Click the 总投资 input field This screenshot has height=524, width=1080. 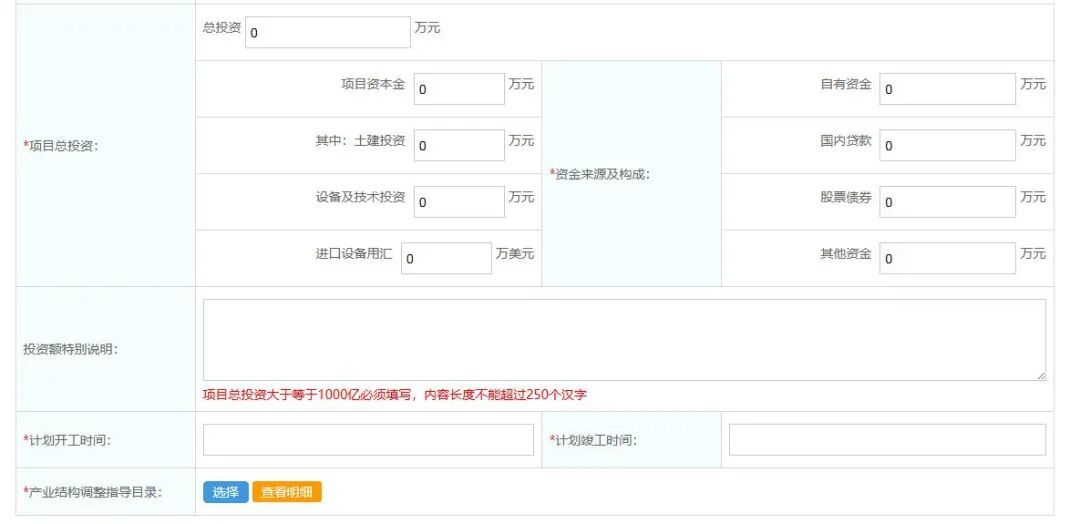click(327, 32)
